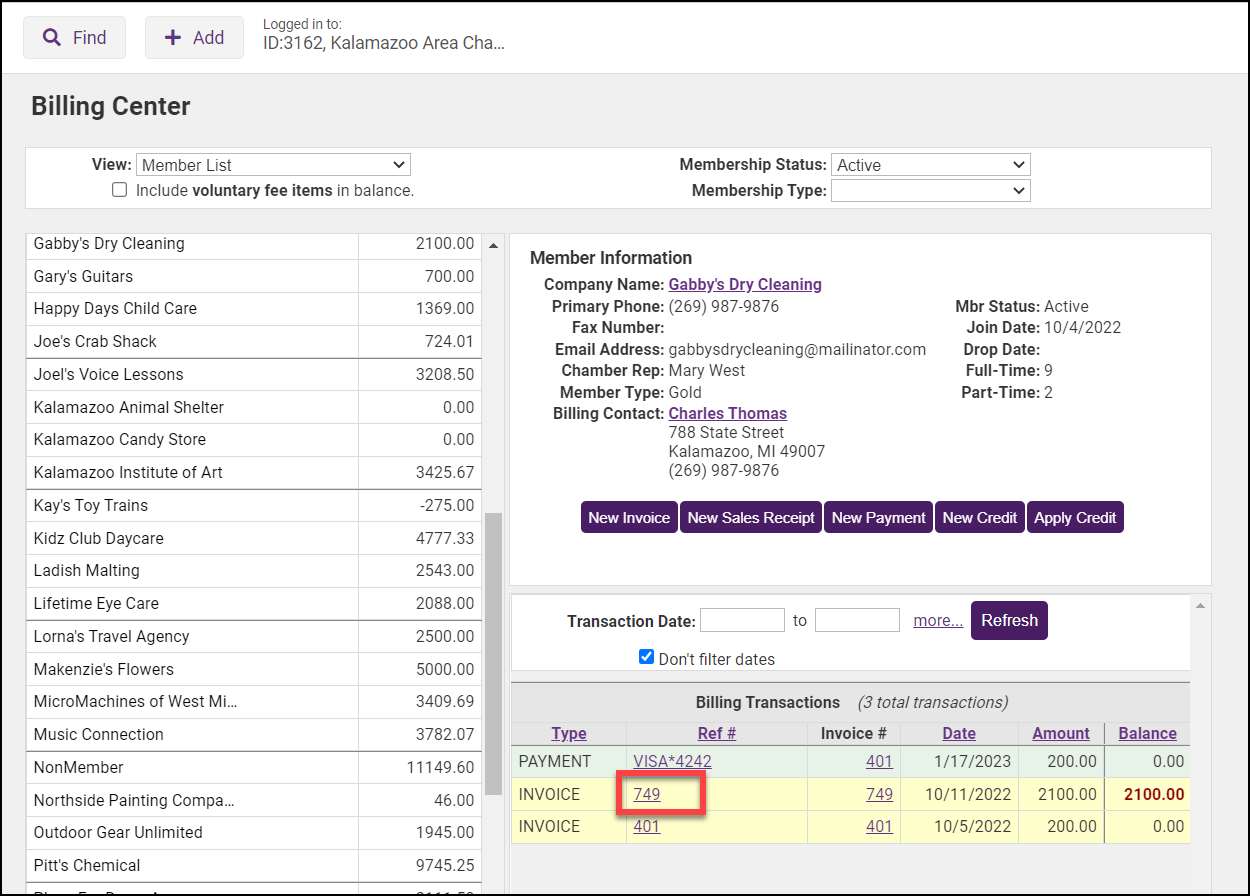1250x896 pixels.
Task: Enable Include voluntary fee items checkbox
Action: point(120,190)
